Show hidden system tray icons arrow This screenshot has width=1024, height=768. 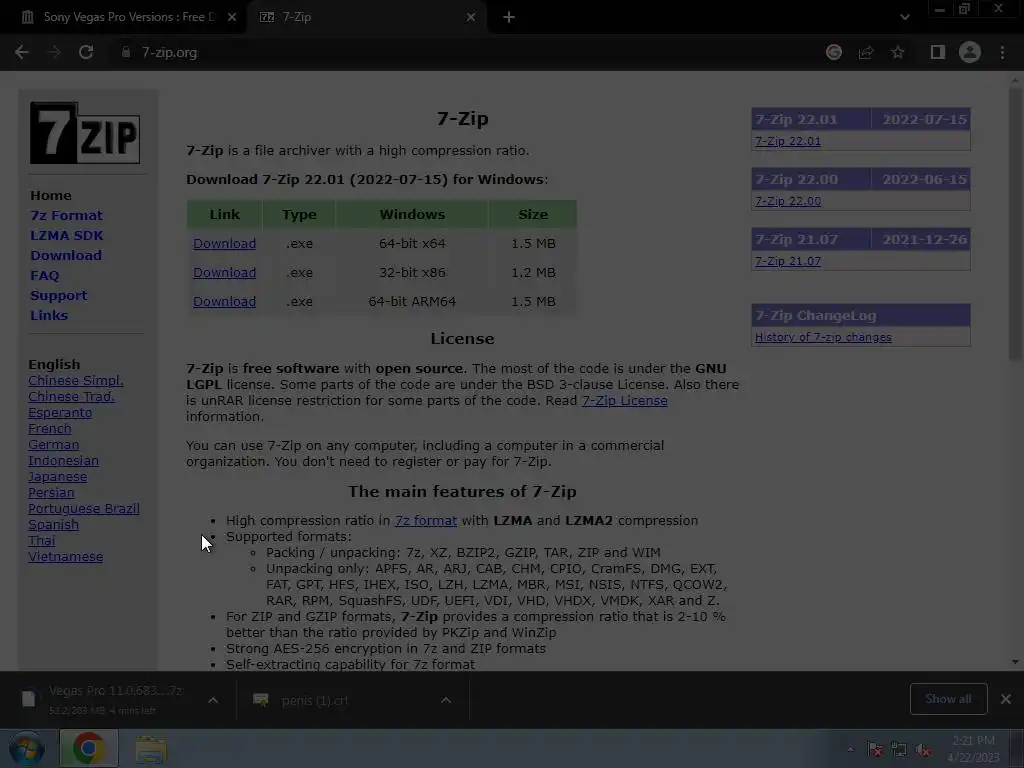tap(850, 749)
